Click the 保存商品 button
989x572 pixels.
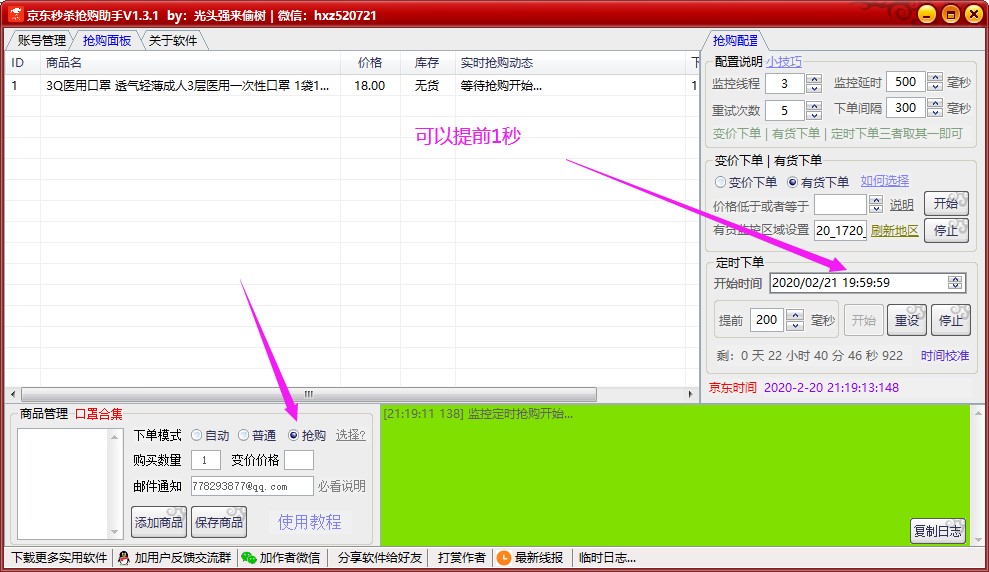coord(219,522)
